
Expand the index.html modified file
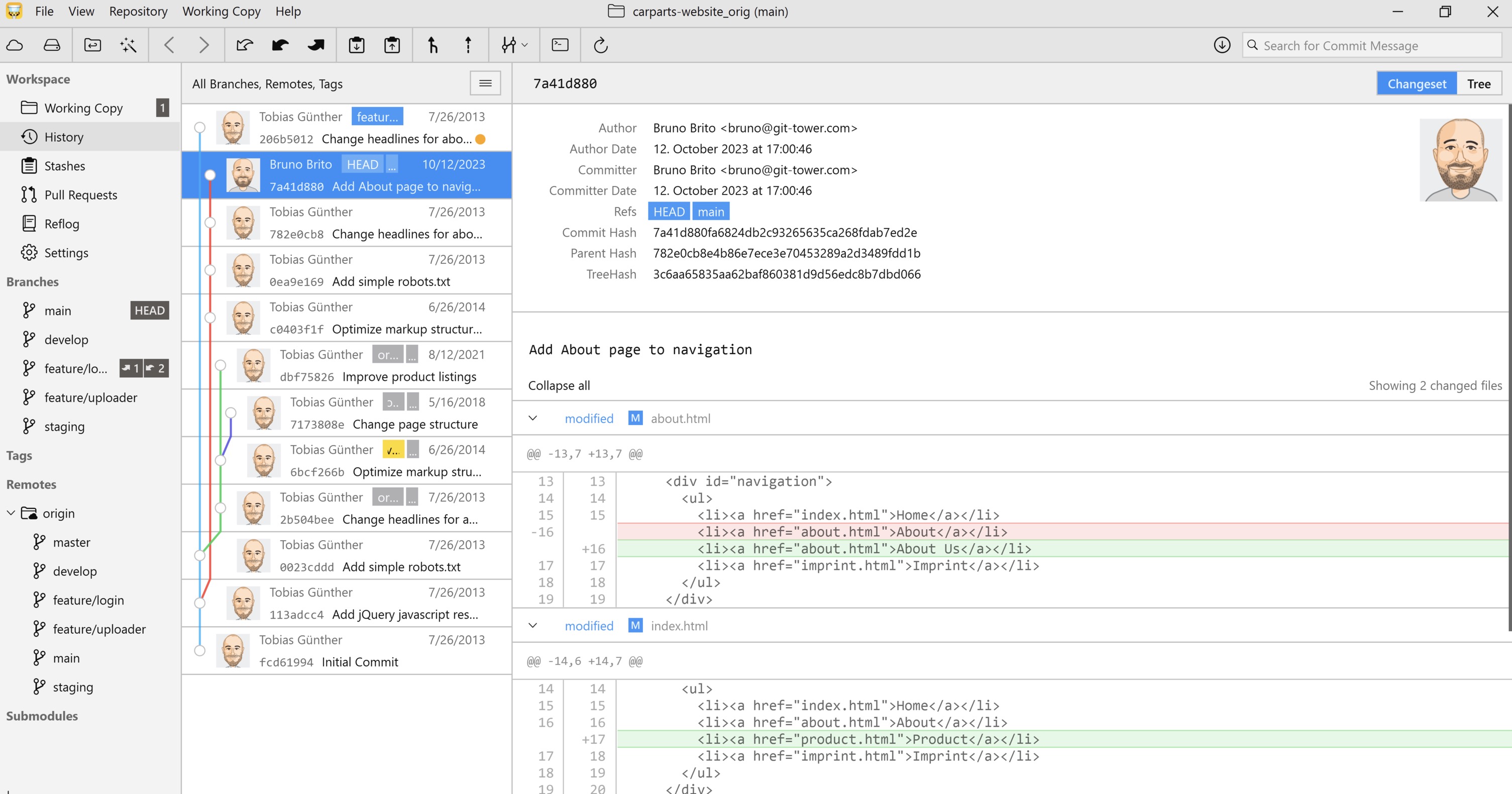533,625
